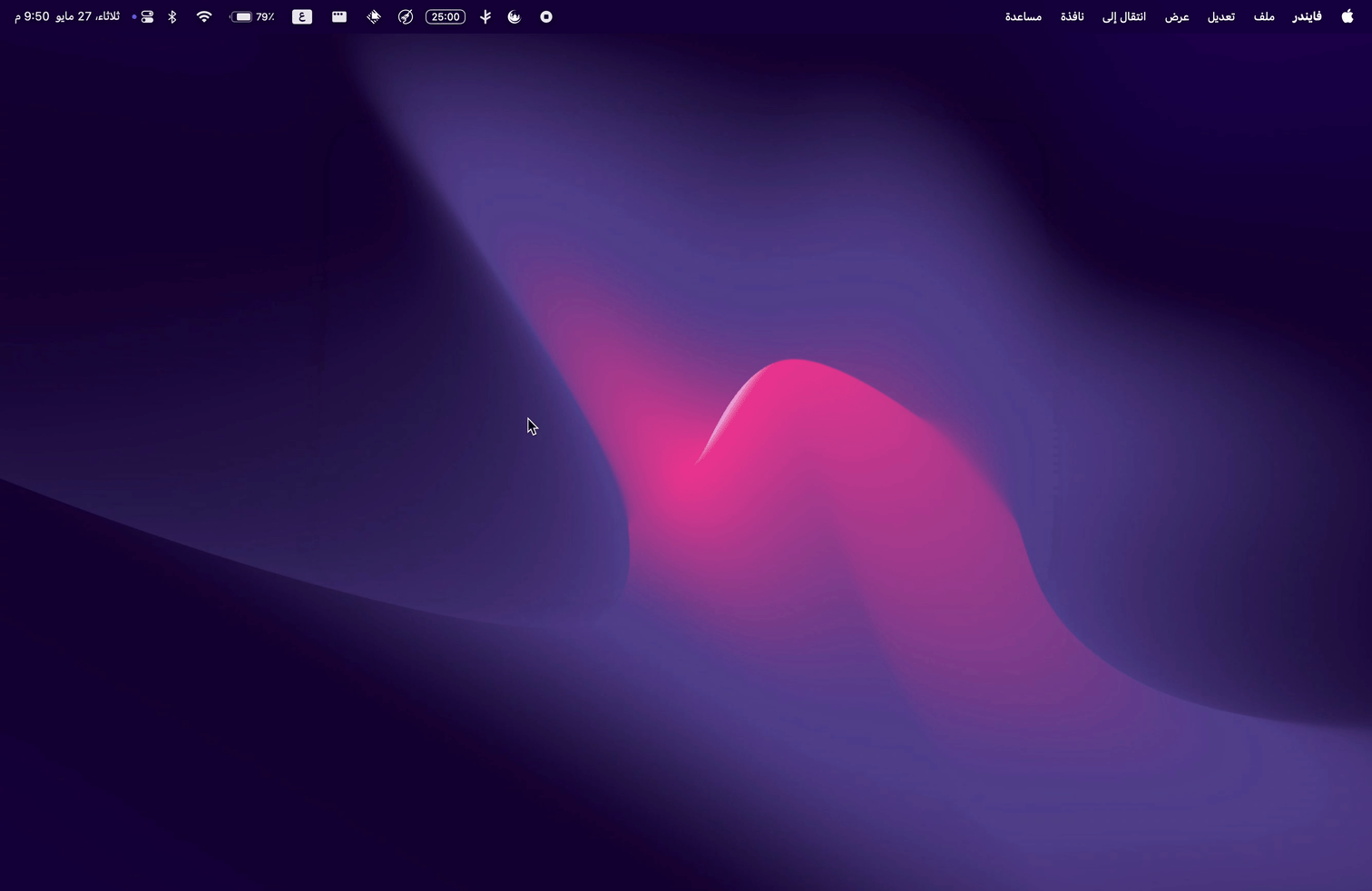
Task: Click the screen recording stop icon
Action: pyautogui.click(x=546, y=16)
